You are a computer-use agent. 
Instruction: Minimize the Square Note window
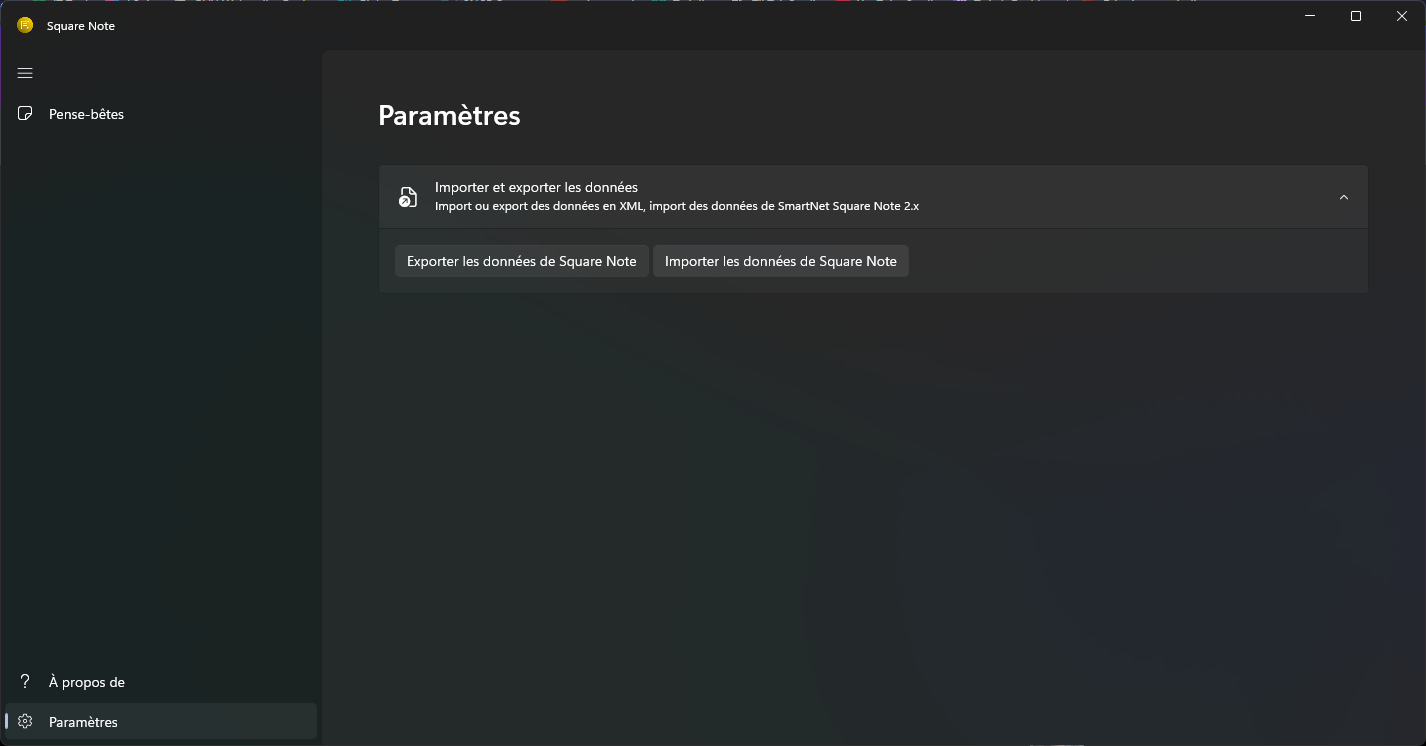click(1310, 16)
